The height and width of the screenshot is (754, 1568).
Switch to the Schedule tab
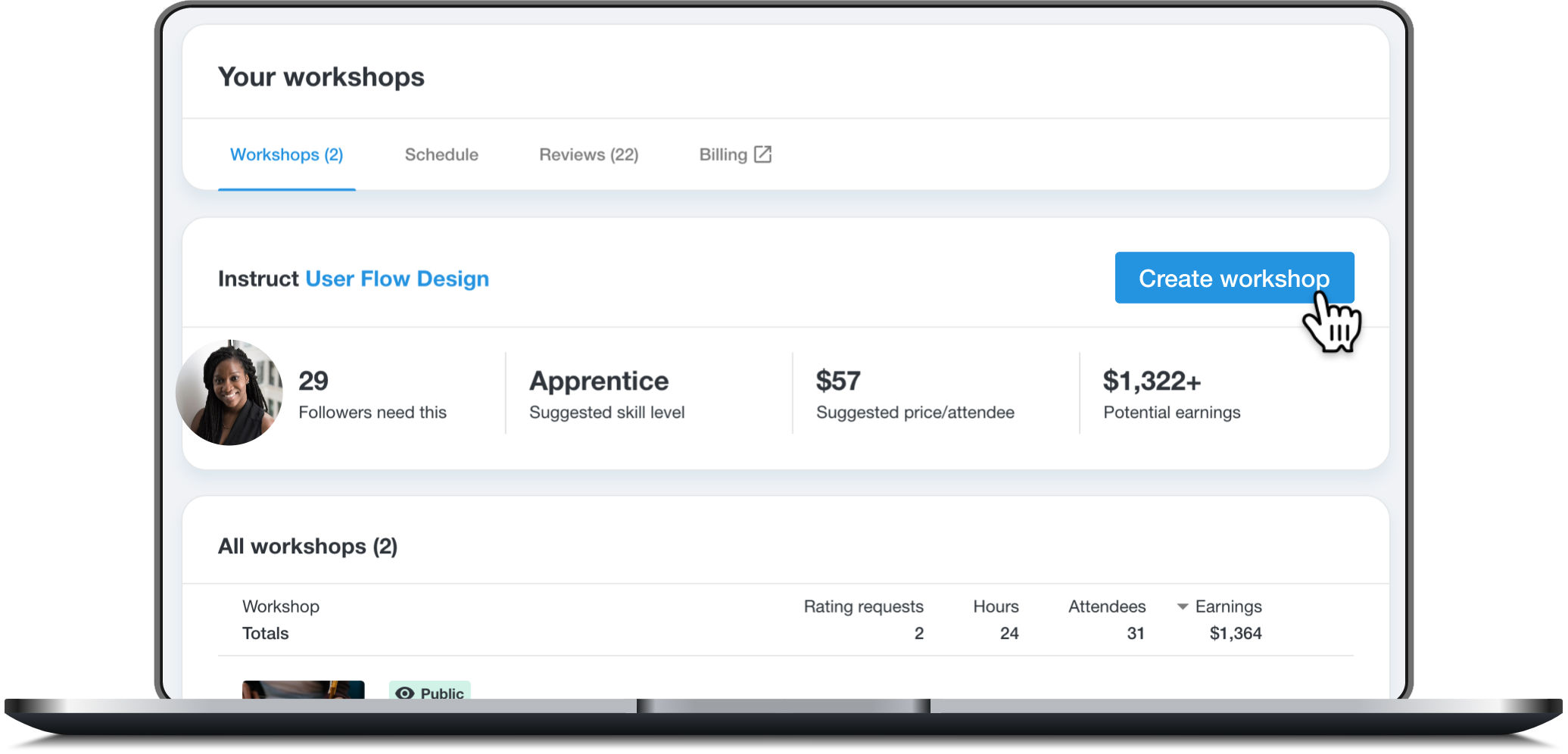pyautogui.click(x=441, y=154)
